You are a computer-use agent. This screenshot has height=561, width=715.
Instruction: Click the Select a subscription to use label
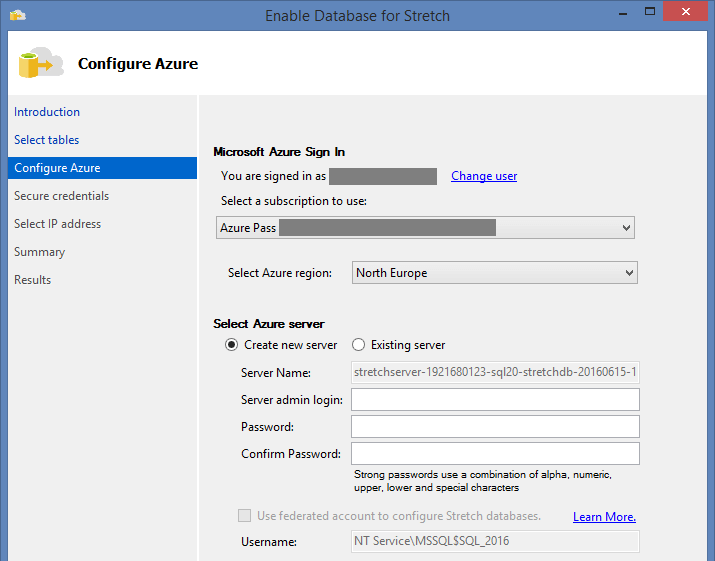click(x=294, y=201)
